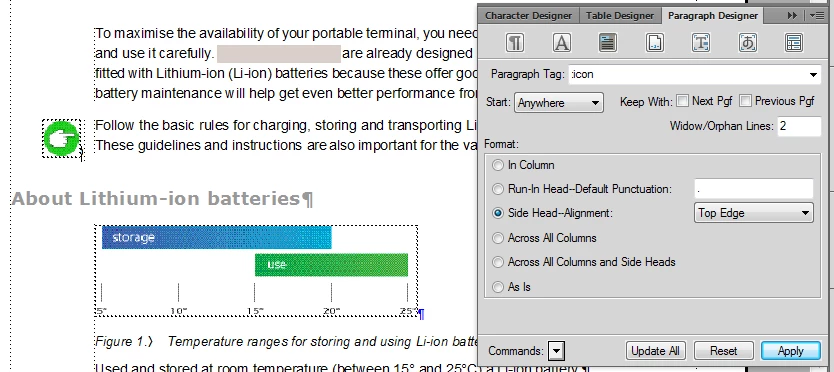
Task: Open the panel options menu icon
Action: pos(816,15)
